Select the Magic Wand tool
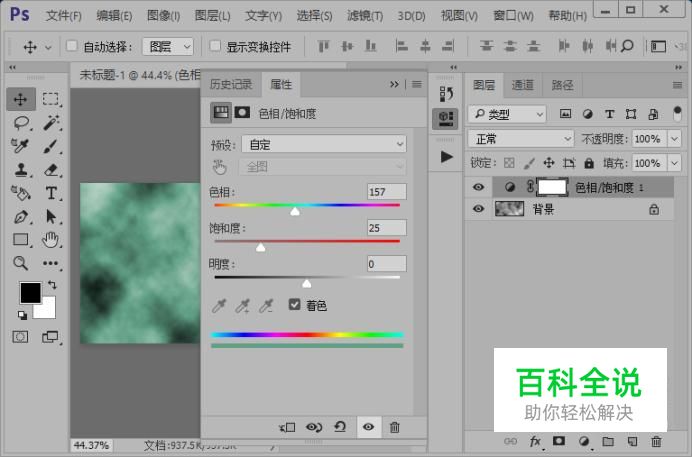This screenshot has width=692, height=457. click(x=51, y=123)
